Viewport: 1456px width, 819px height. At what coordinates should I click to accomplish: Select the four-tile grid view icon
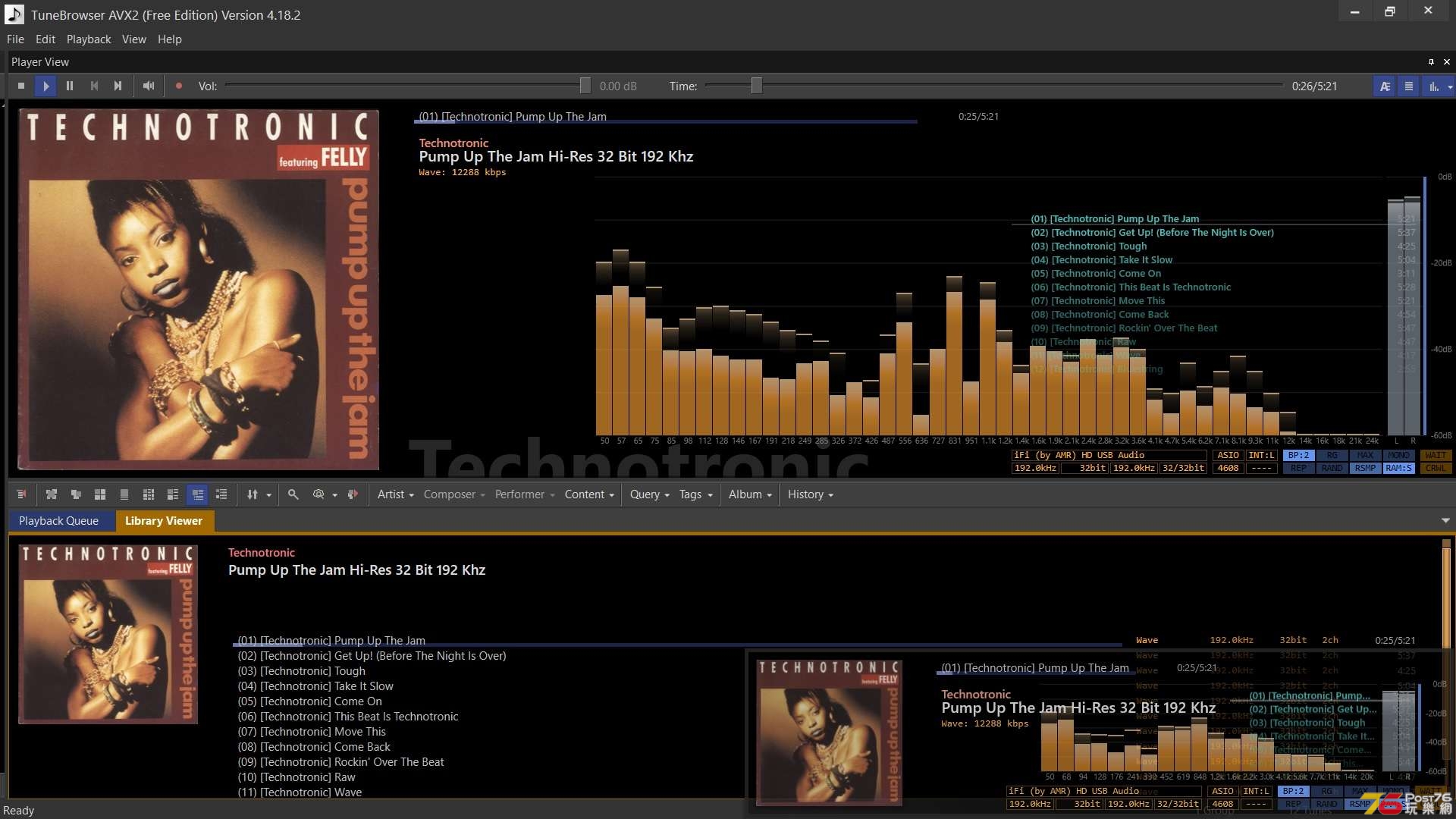[100, 494]
